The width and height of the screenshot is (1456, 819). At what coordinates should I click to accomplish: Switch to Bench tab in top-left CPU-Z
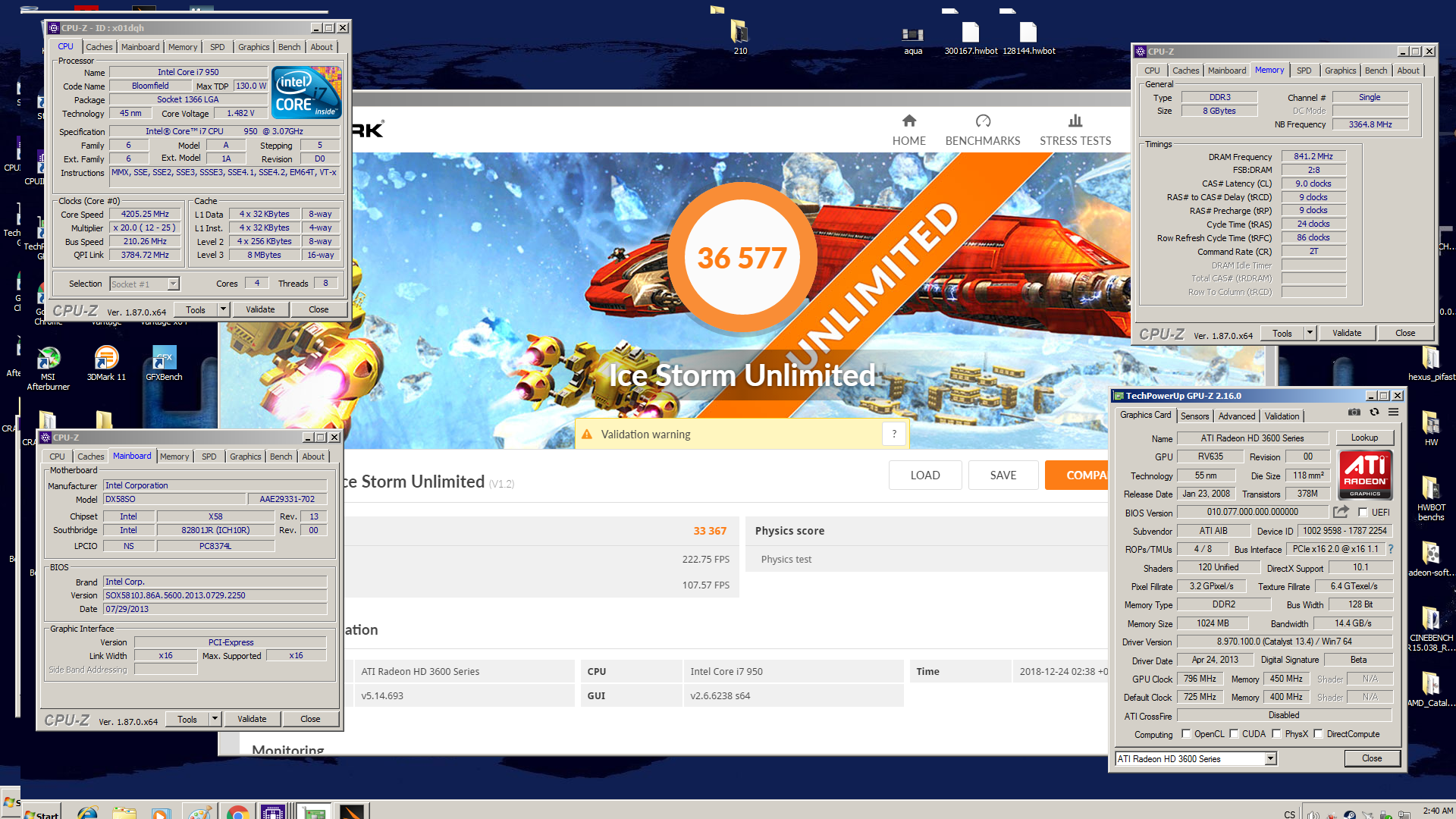289,47
